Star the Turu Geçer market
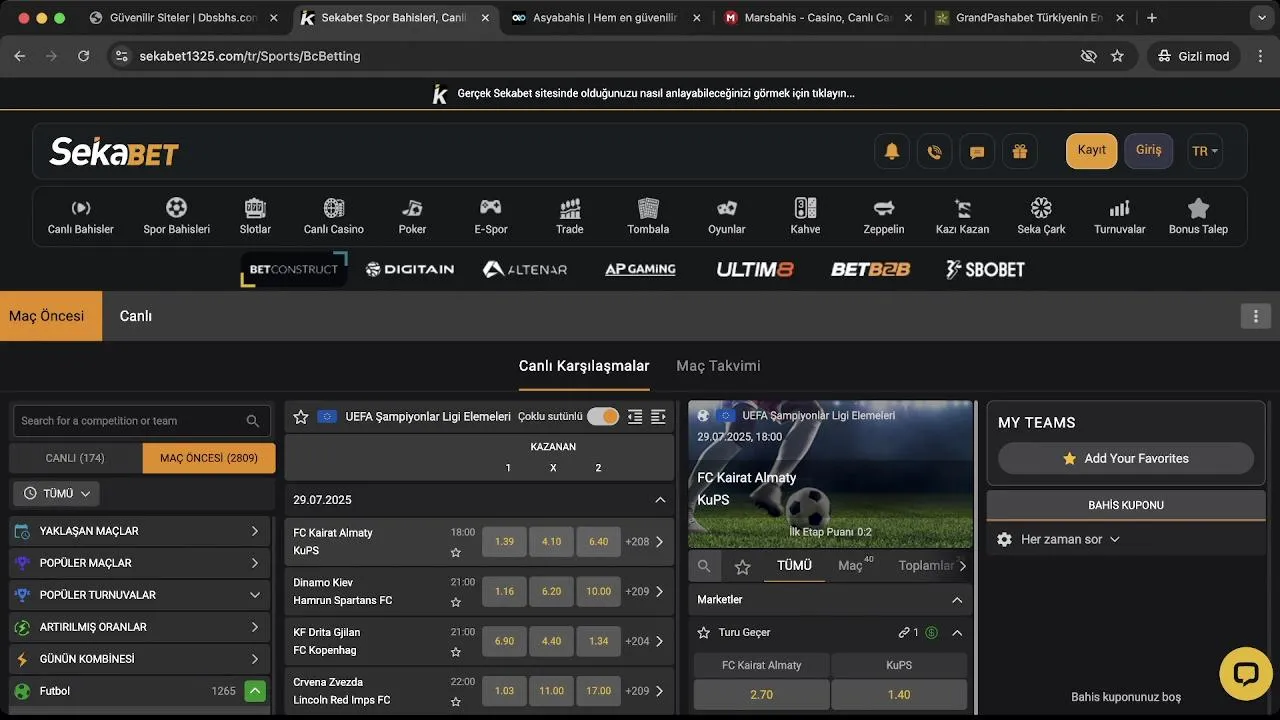 pyautogui.click(x=703, y=632)
